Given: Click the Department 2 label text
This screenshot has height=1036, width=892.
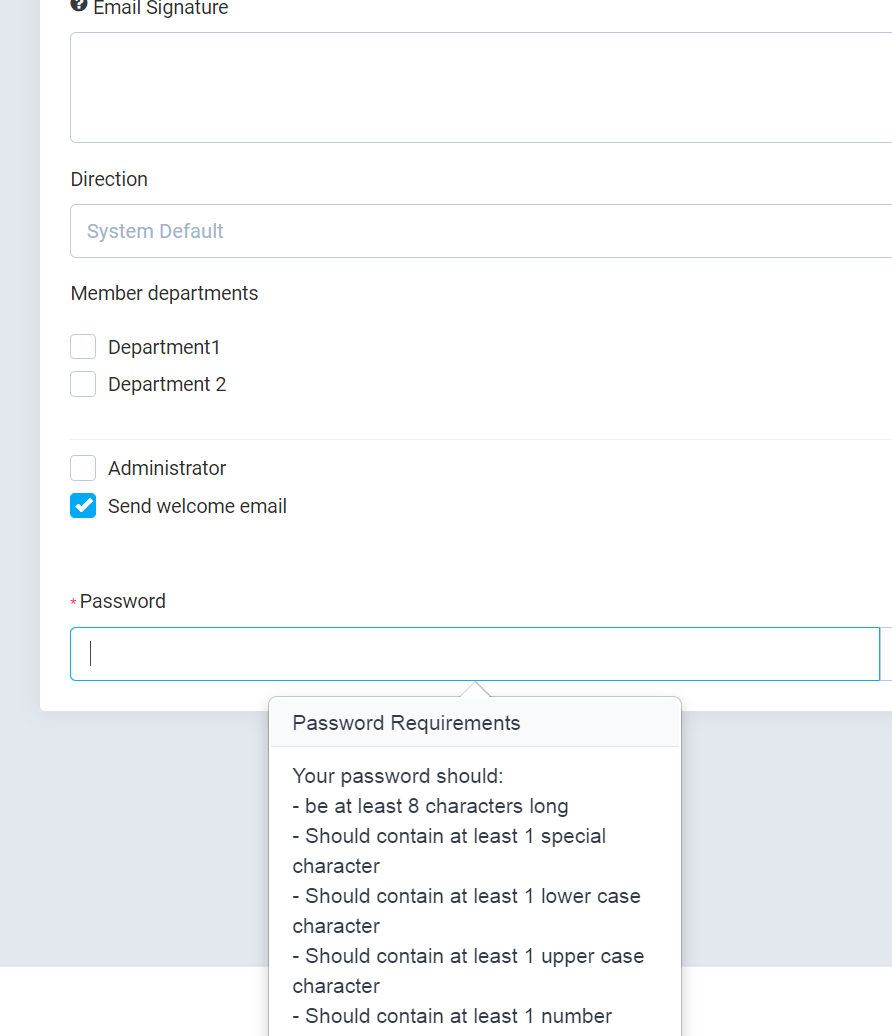Looking at the screenshot, I should (x=167, y=384).
